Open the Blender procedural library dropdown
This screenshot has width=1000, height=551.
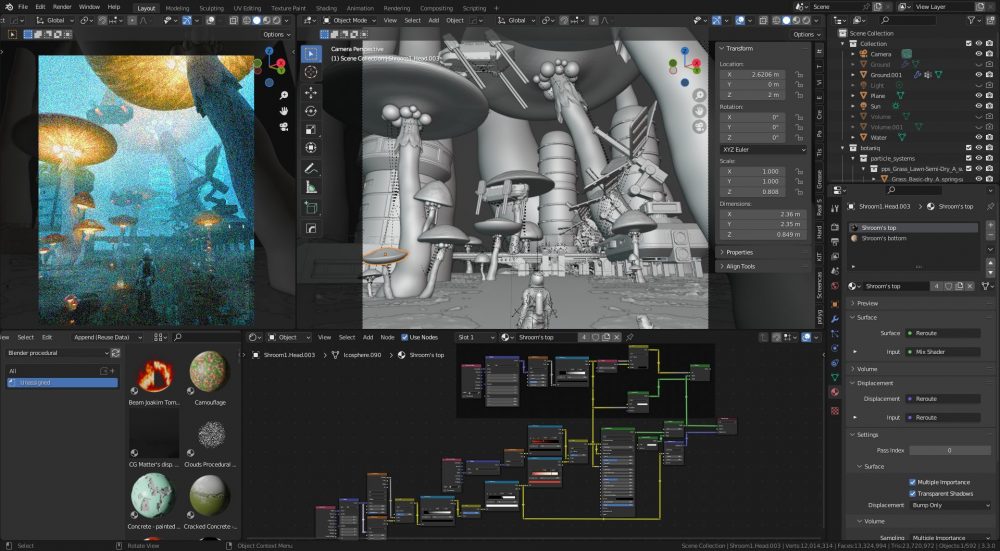[x=57, y=353]
